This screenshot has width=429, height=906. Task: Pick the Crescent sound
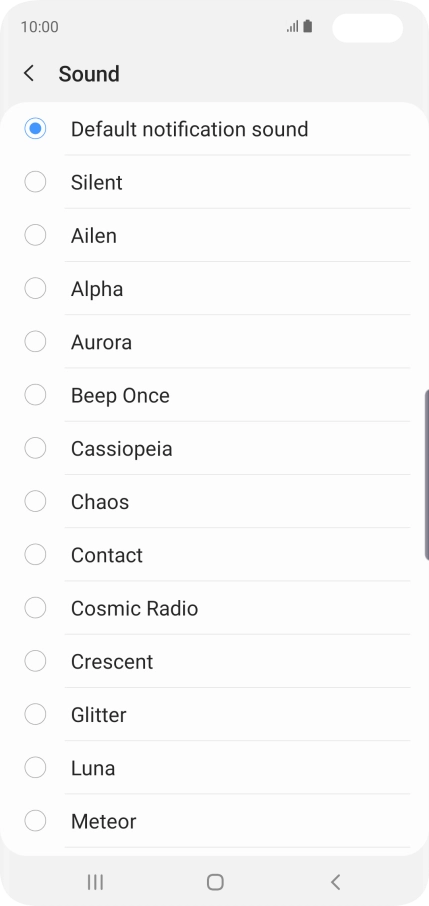(x=214, y=662)
